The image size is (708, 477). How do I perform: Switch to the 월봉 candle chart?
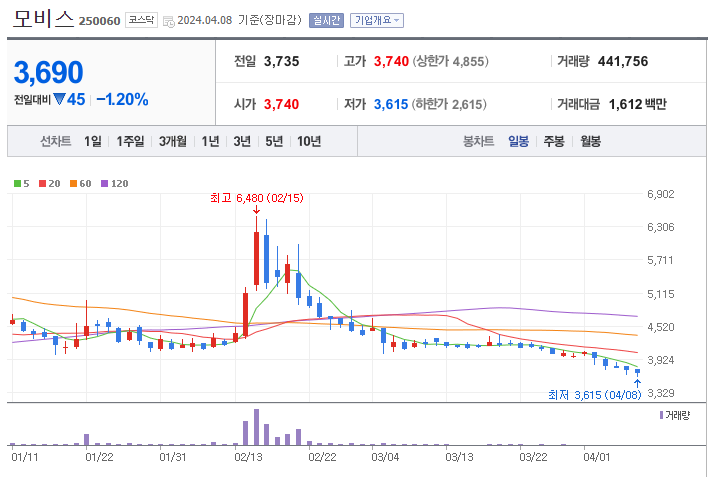pos(591,141)
